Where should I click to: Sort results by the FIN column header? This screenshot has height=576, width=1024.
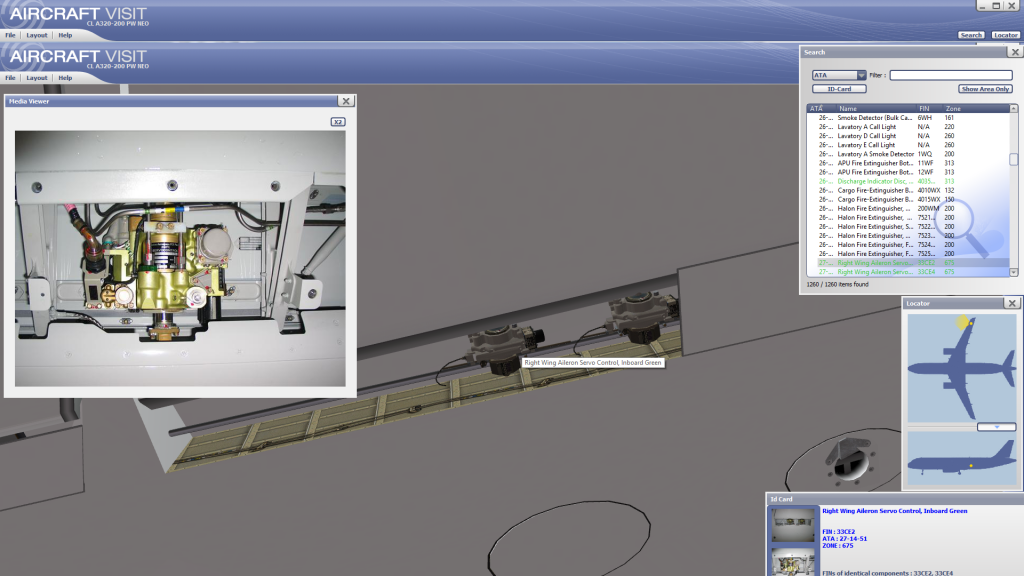pyautogui.click(x=929, y=108)
